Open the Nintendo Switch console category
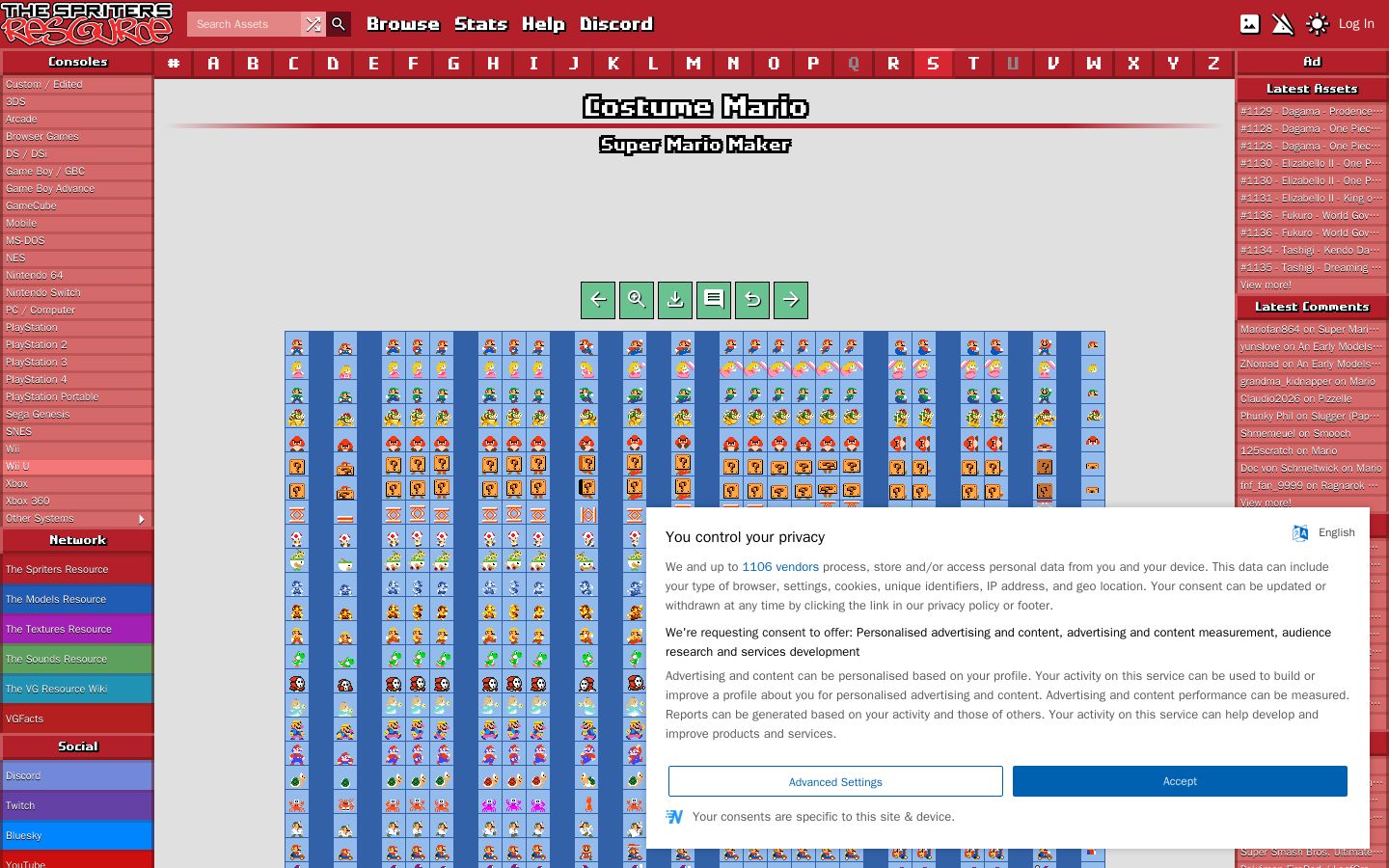 (x=77, y=293)
